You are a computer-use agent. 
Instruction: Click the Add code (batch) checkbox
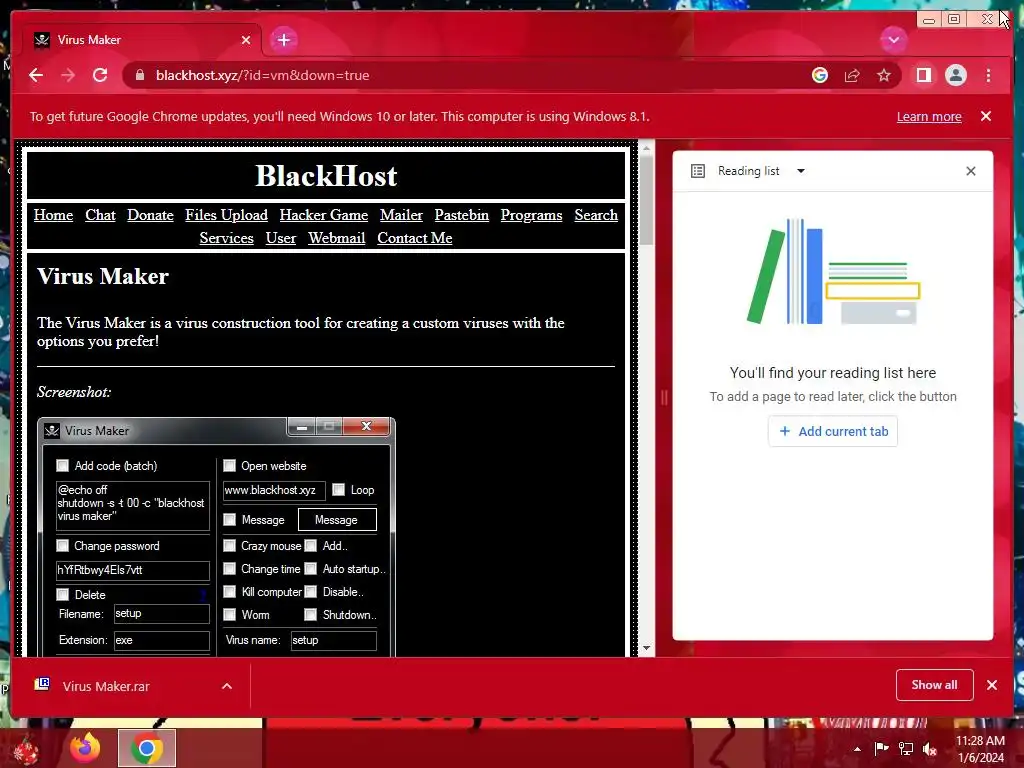pos(62,466)
